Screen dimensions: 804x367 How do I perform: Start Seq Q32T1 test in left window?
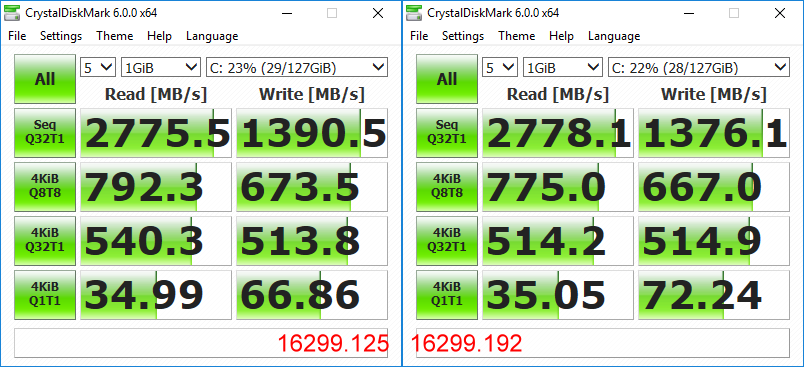pos(45,133)
